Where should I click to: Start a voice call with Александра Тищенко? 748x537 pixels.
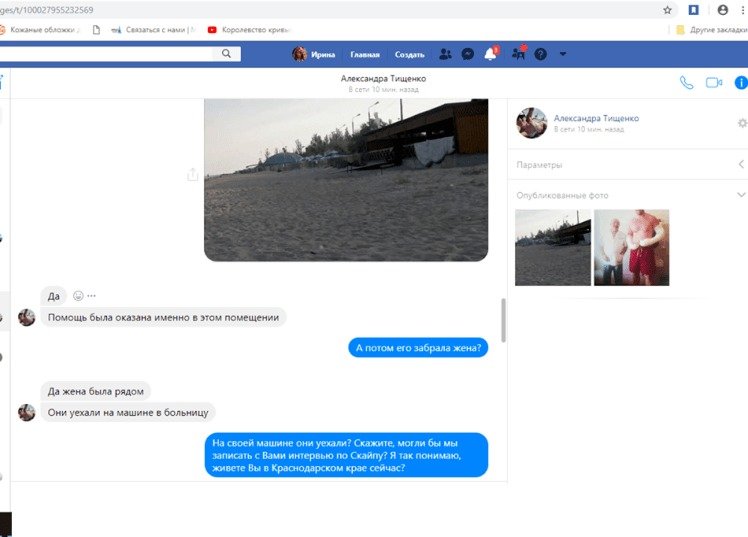coord(686,83)
